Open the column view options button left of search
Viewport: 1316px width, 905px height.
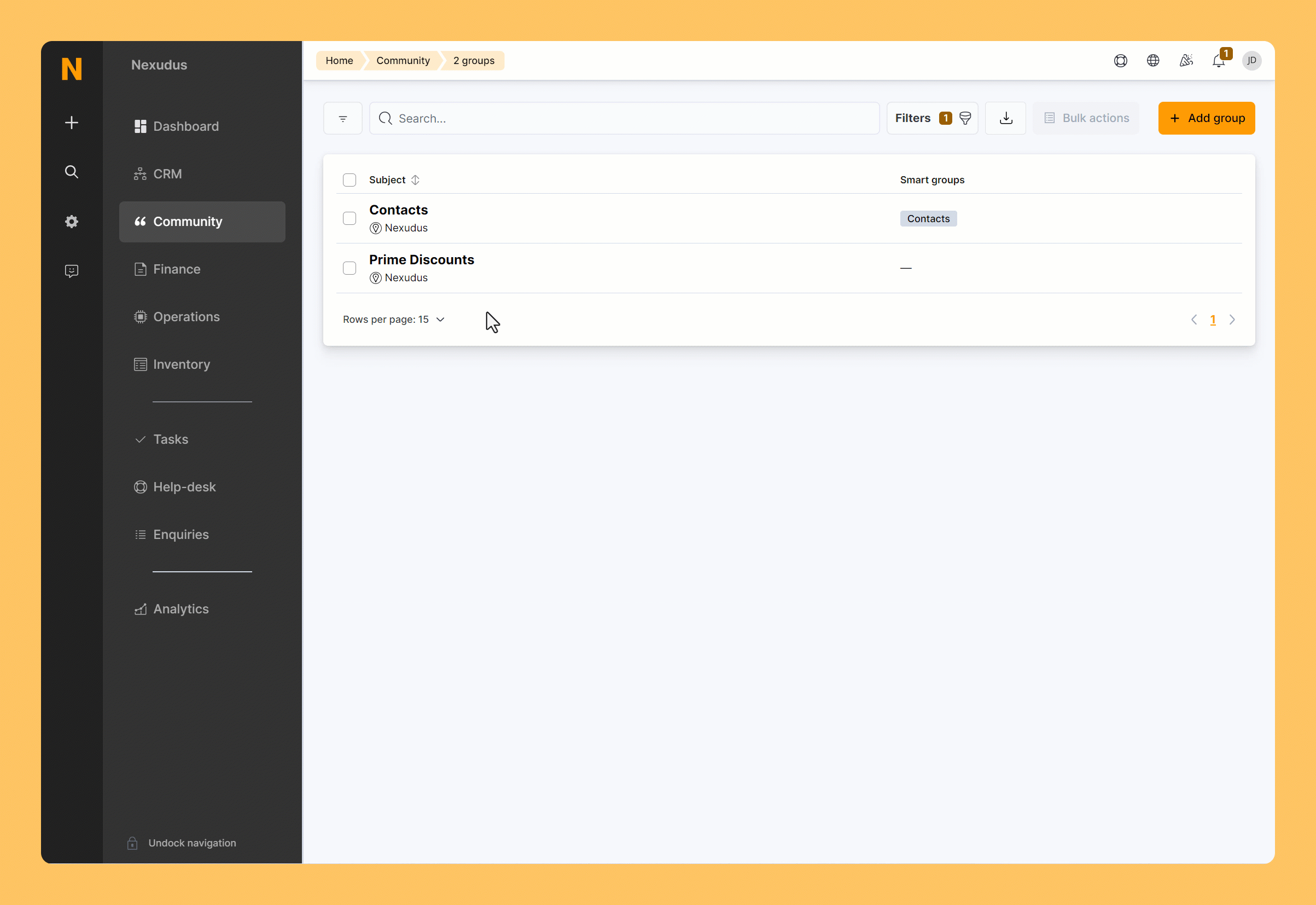click(343, 118)
